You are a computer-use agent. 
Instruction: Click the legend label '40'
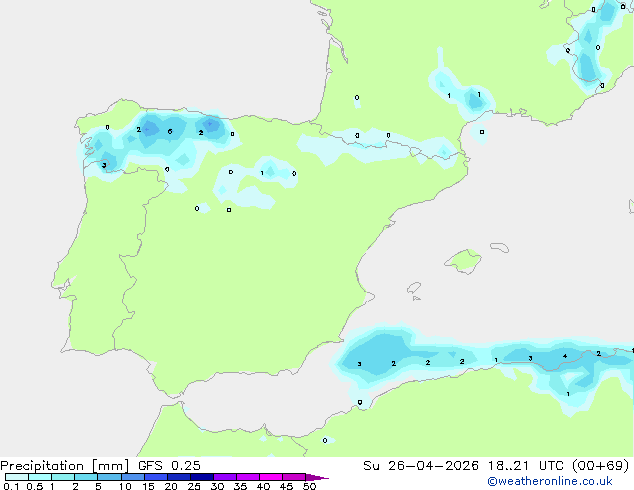[x=263, y=486]
